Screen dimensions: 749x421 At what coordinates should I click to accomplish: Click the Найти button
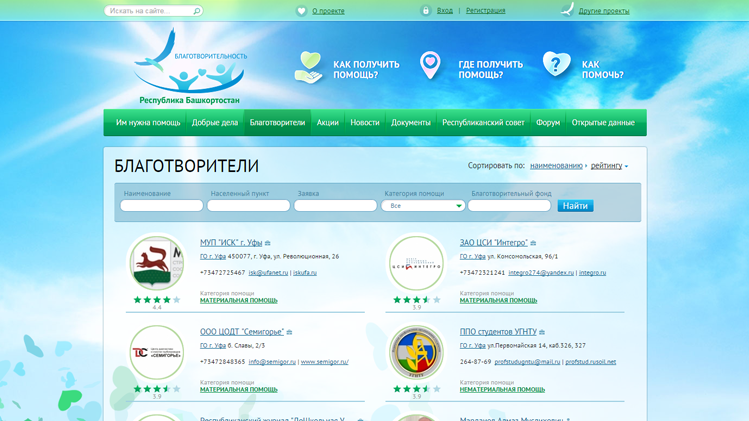[575, 206]
